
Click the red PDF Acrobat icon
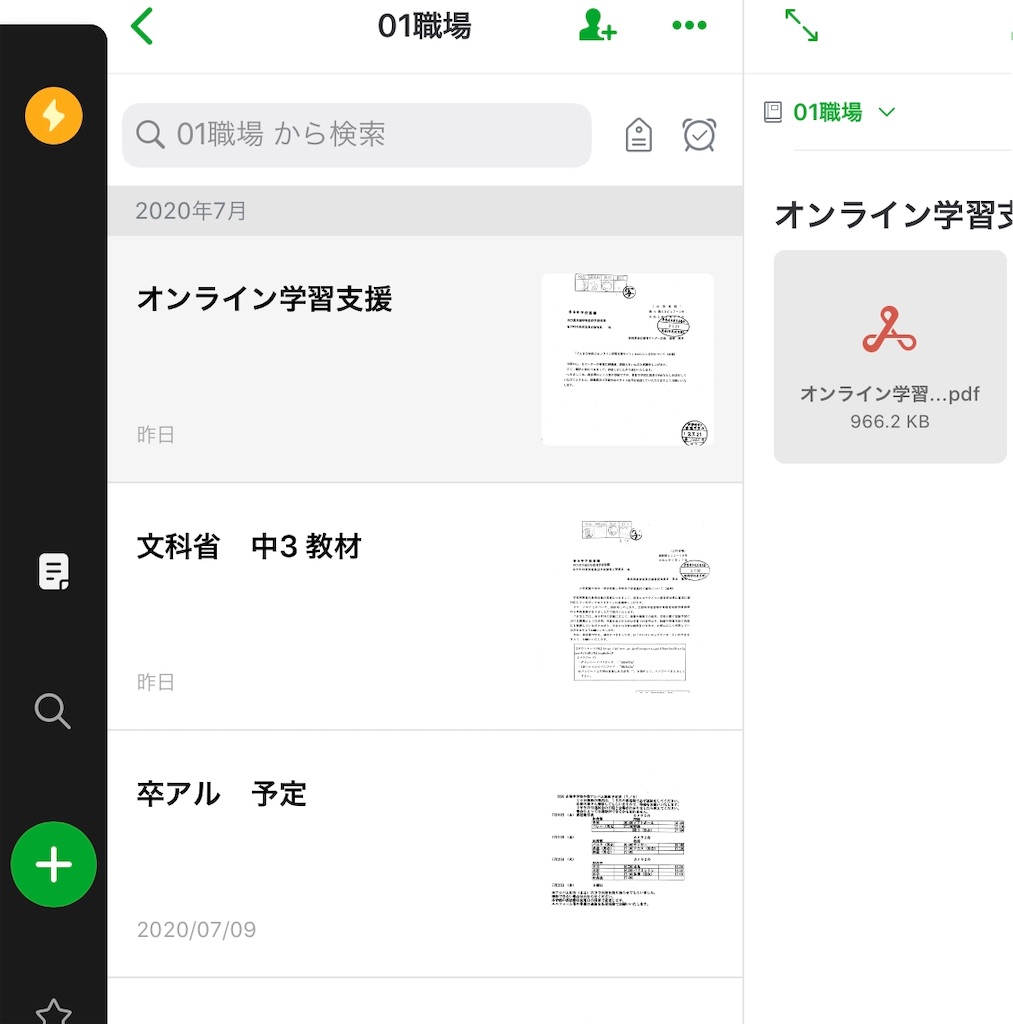coord(889,330)
